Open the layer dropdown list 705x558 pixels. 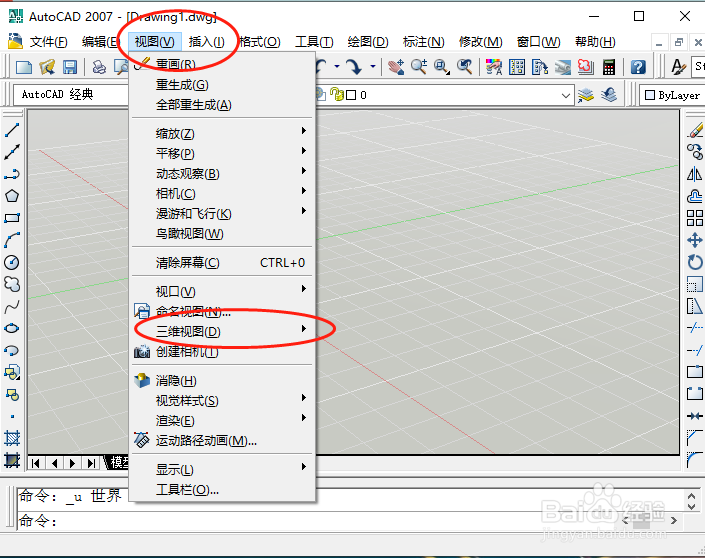click(566, 95)
